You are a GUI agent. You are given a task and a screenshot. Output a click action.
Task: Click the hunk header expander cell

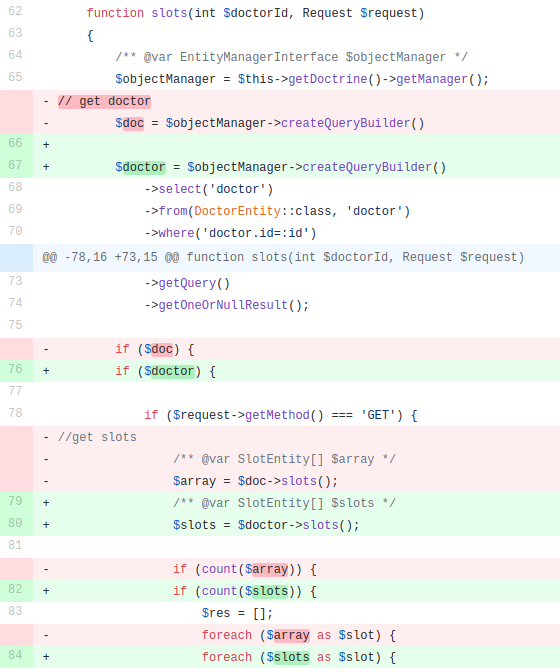(x=16, y=258)
